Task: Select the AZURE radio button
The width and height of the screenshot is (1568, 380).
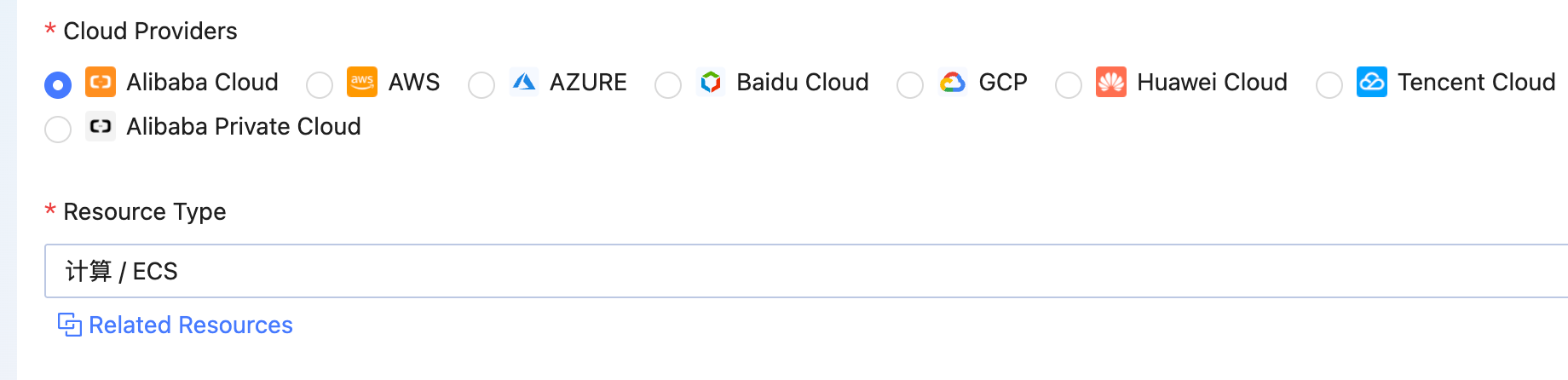Action: 481,85
